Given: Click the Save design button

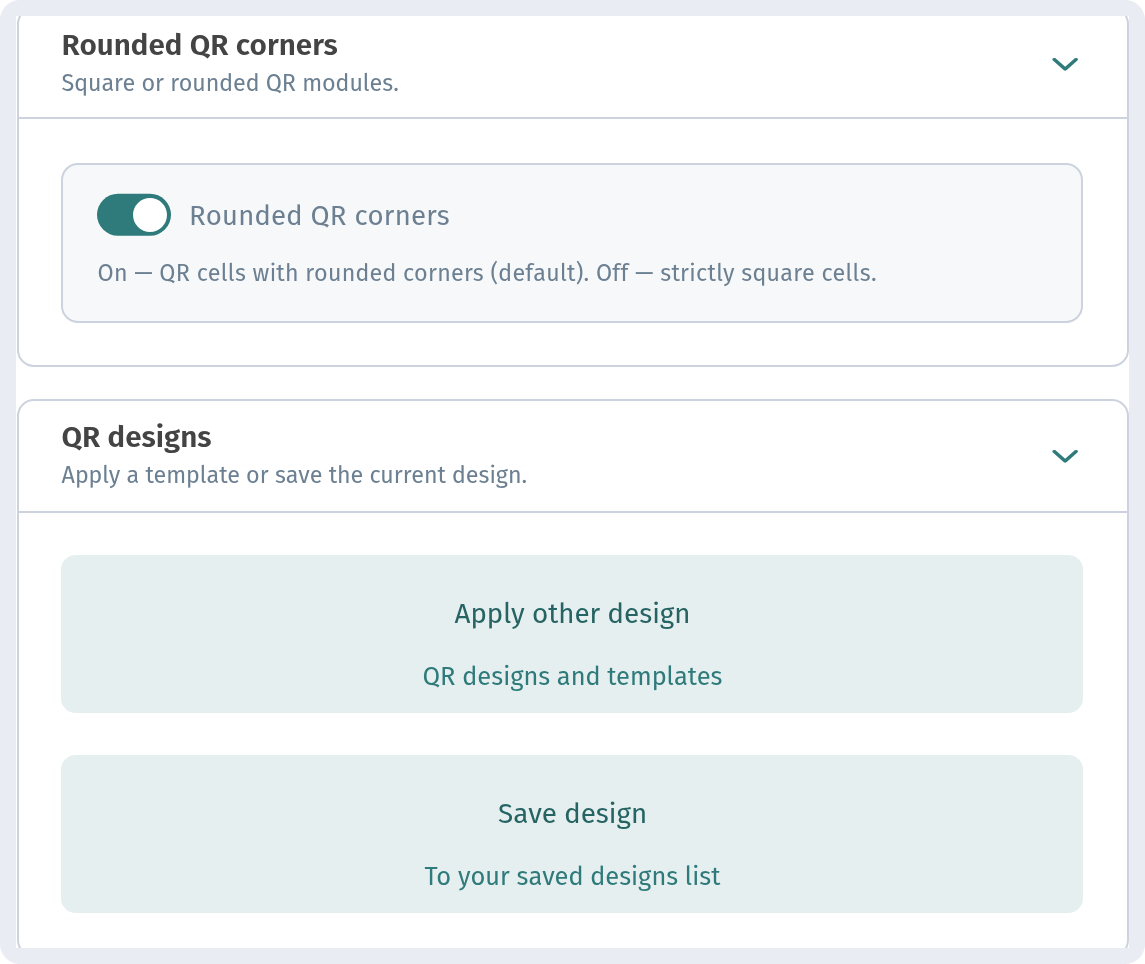Looking at the screenshot, I should pos(572,834).
